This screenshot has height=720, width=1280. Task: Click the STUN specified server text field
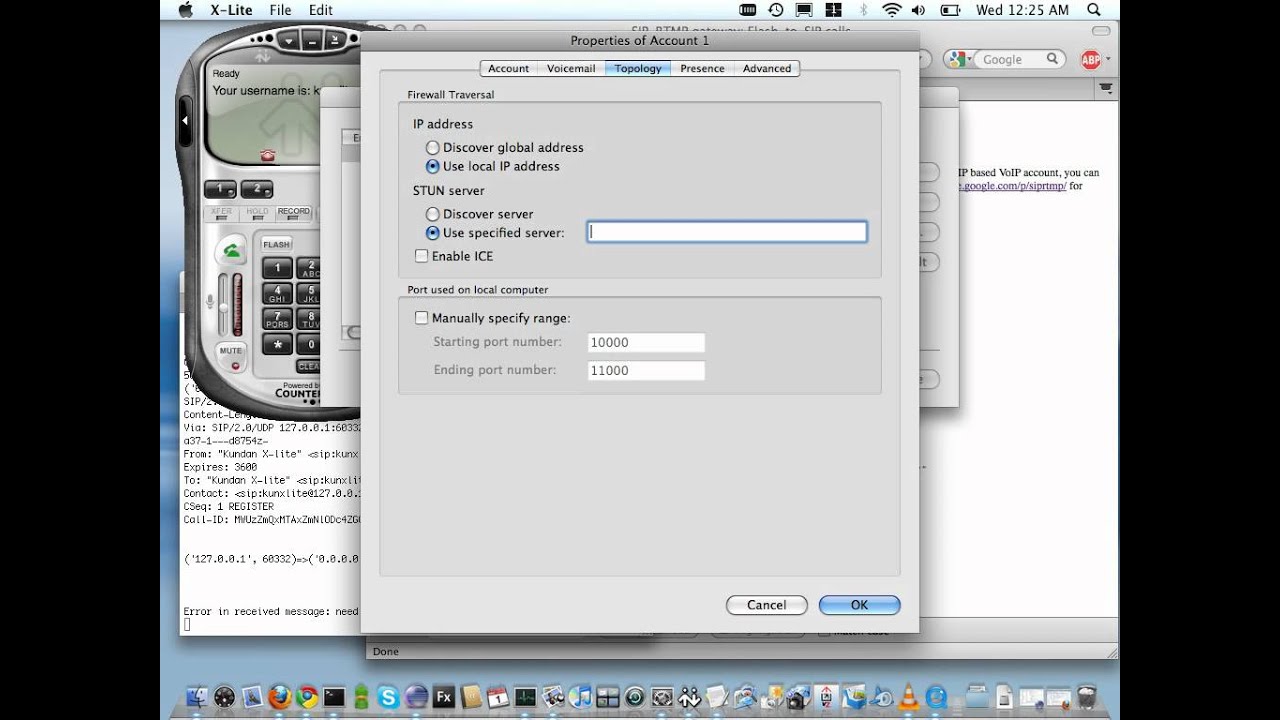coord(727,232)
